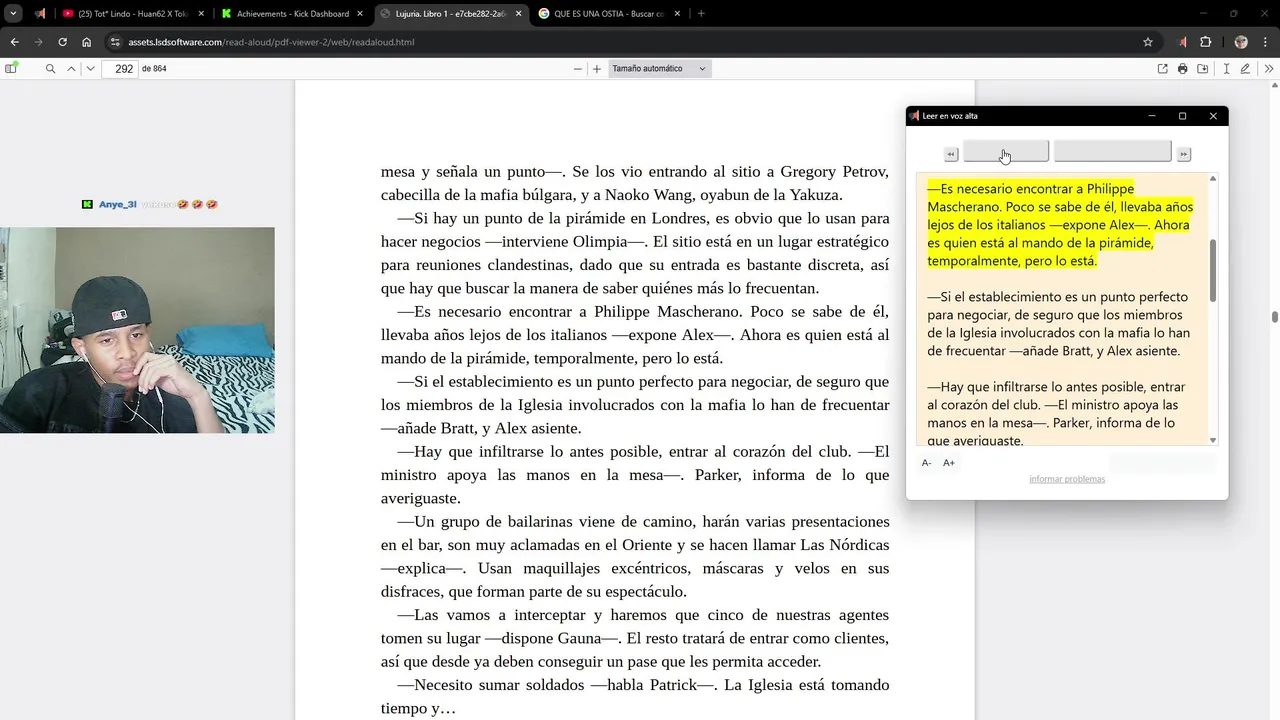Go to next page with down arrow
Viewport: 1280px width, 720px height.
(90, 69)
